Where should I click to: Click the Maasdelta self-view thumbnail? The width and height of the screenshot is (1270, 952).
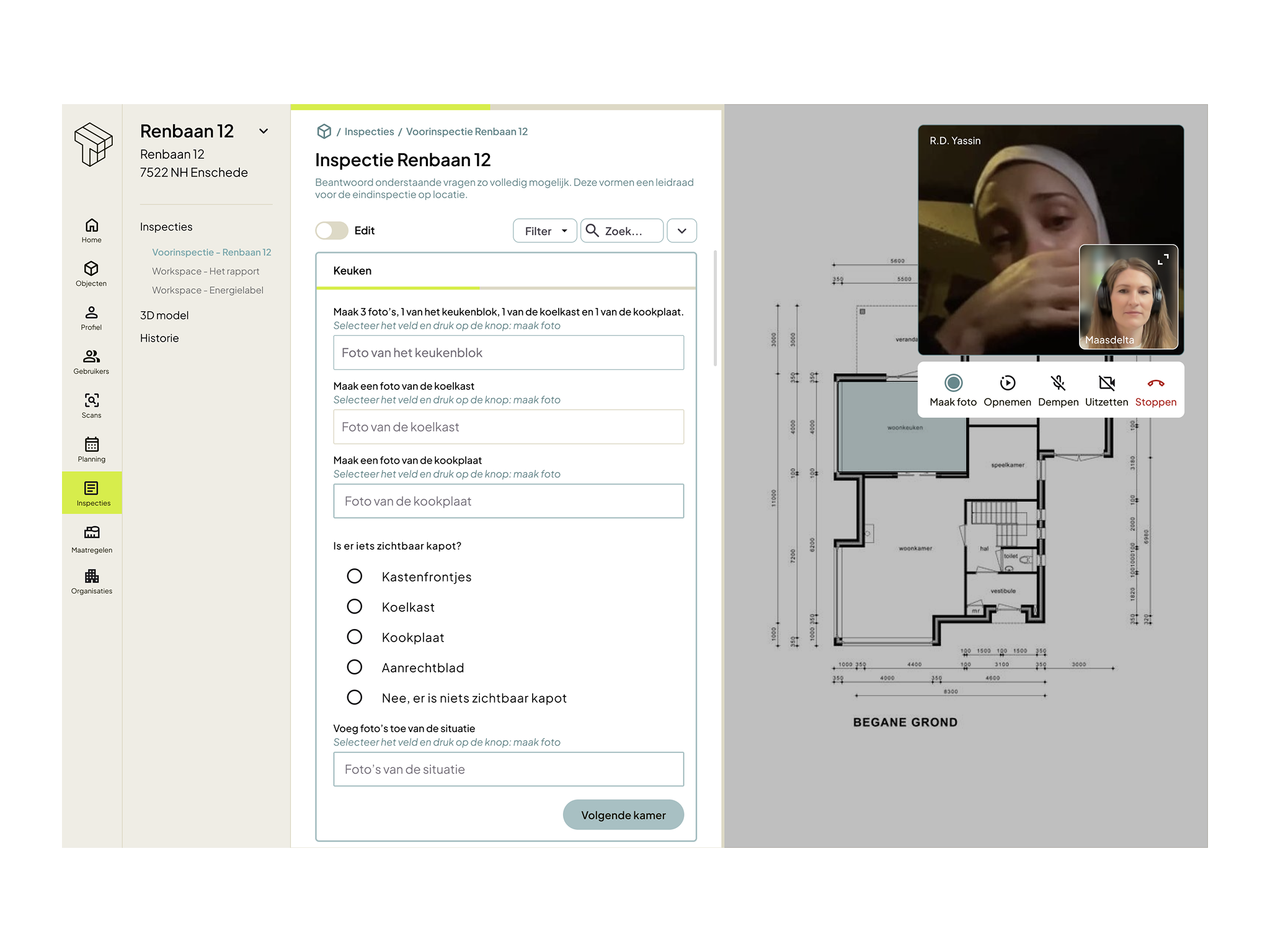[1129, 297]
